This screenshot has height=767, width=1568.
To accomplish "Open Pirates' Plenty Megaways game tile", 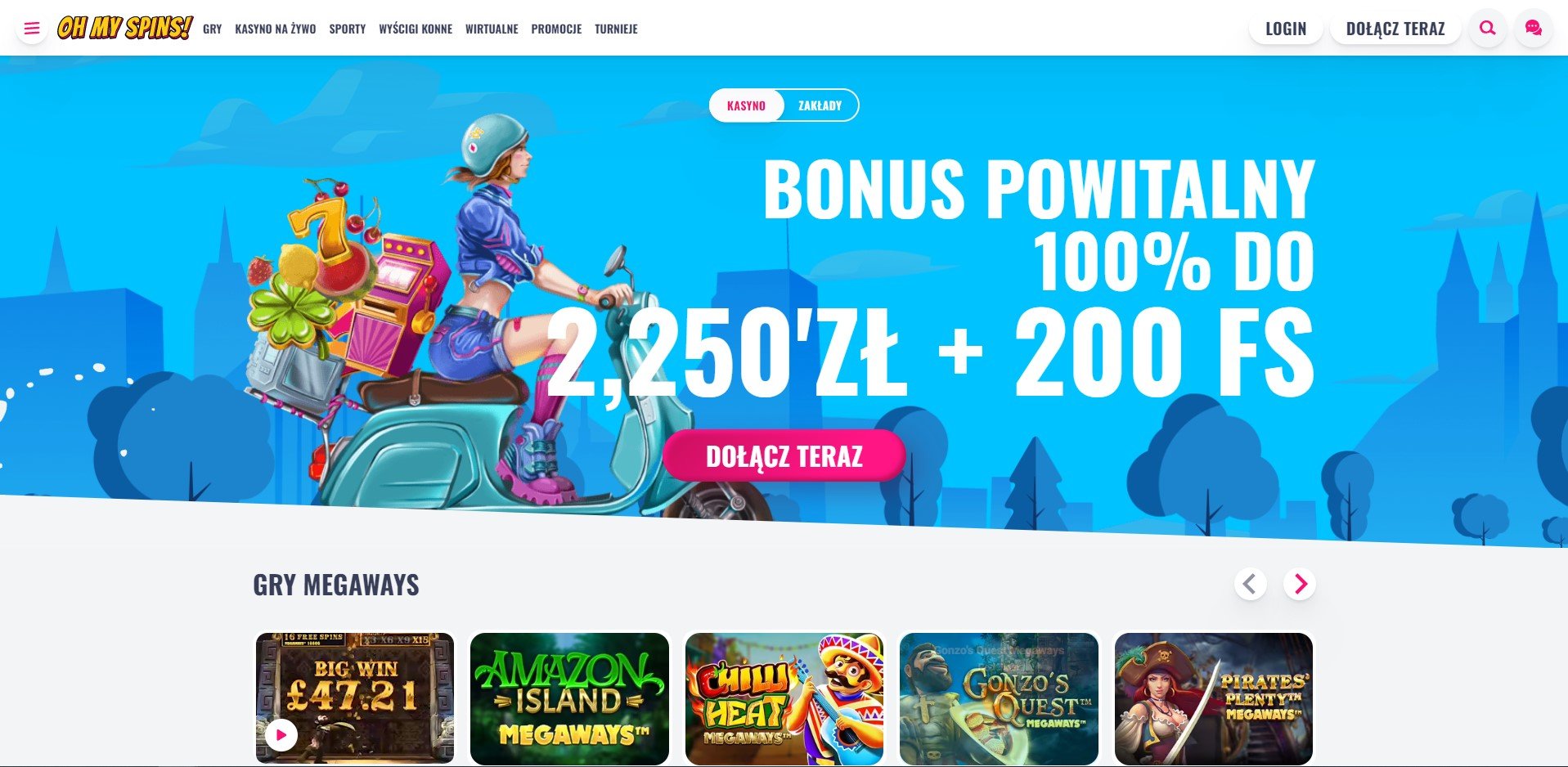I will (1214, 698).
